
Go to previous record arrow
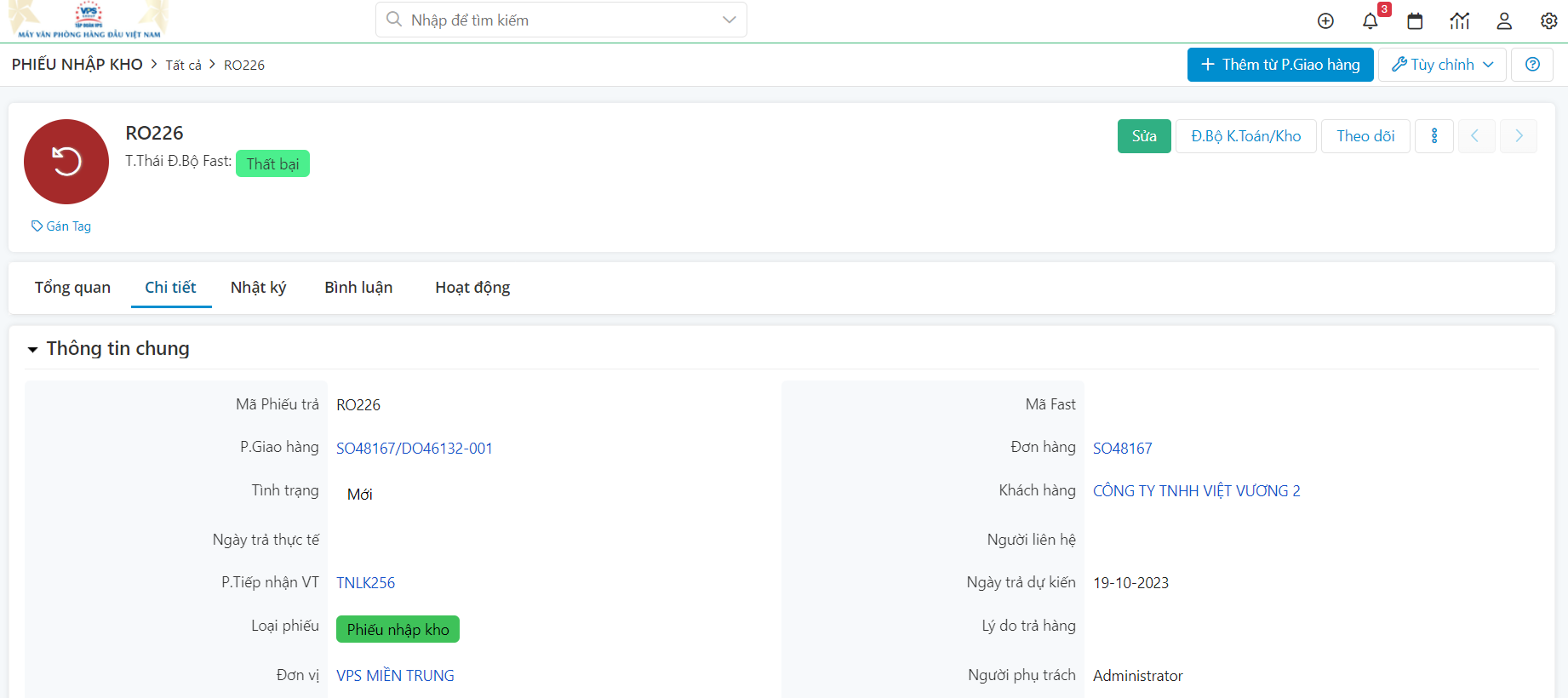(1476, 136)
